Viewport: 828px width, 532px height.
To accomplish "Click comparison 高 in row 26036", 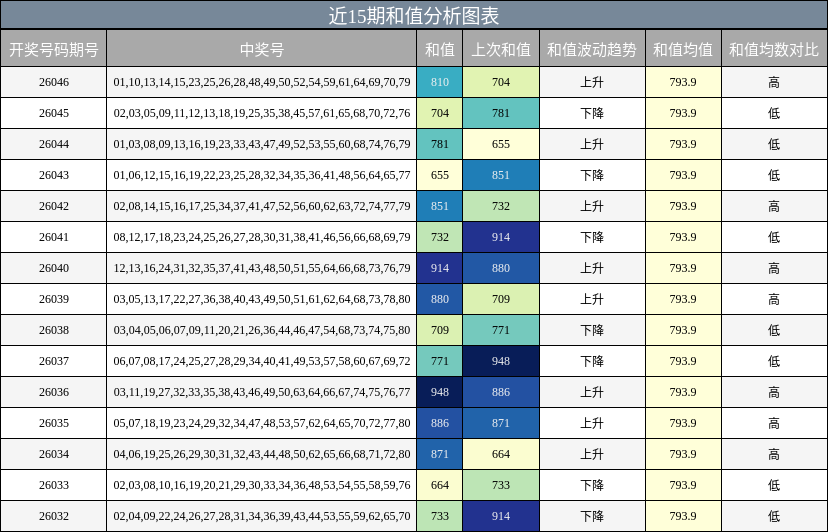I will [774, 392].
